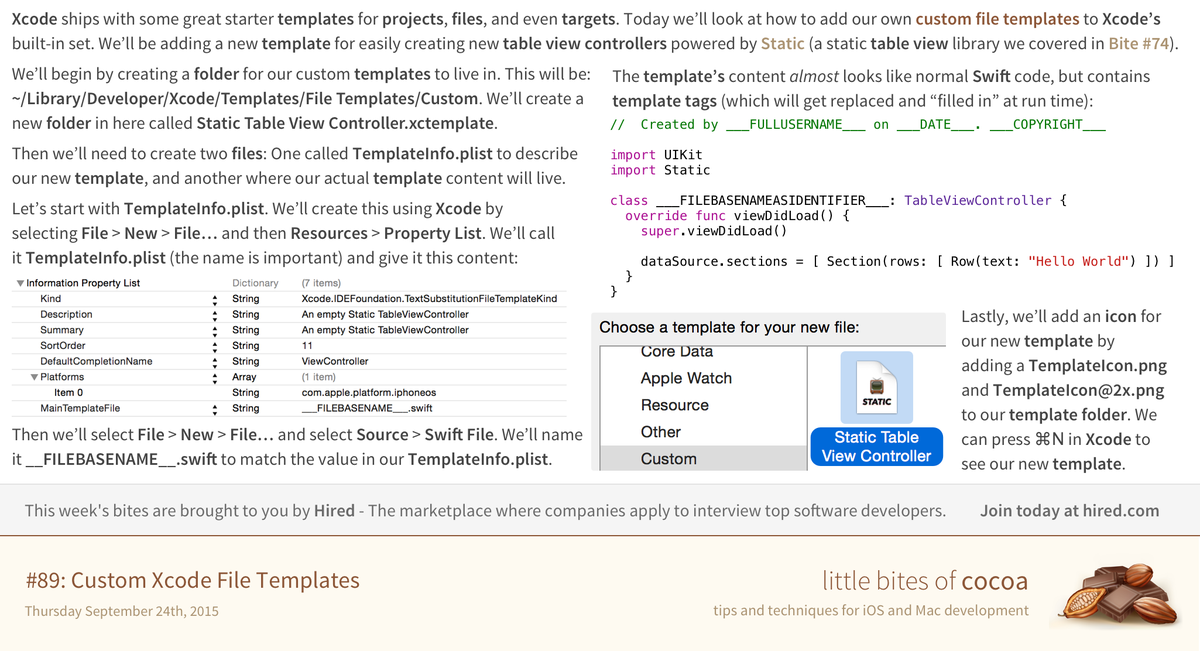Collapse the Information Property List disclosure triangle
The image size is (1200, 651).
coord(20,283)
